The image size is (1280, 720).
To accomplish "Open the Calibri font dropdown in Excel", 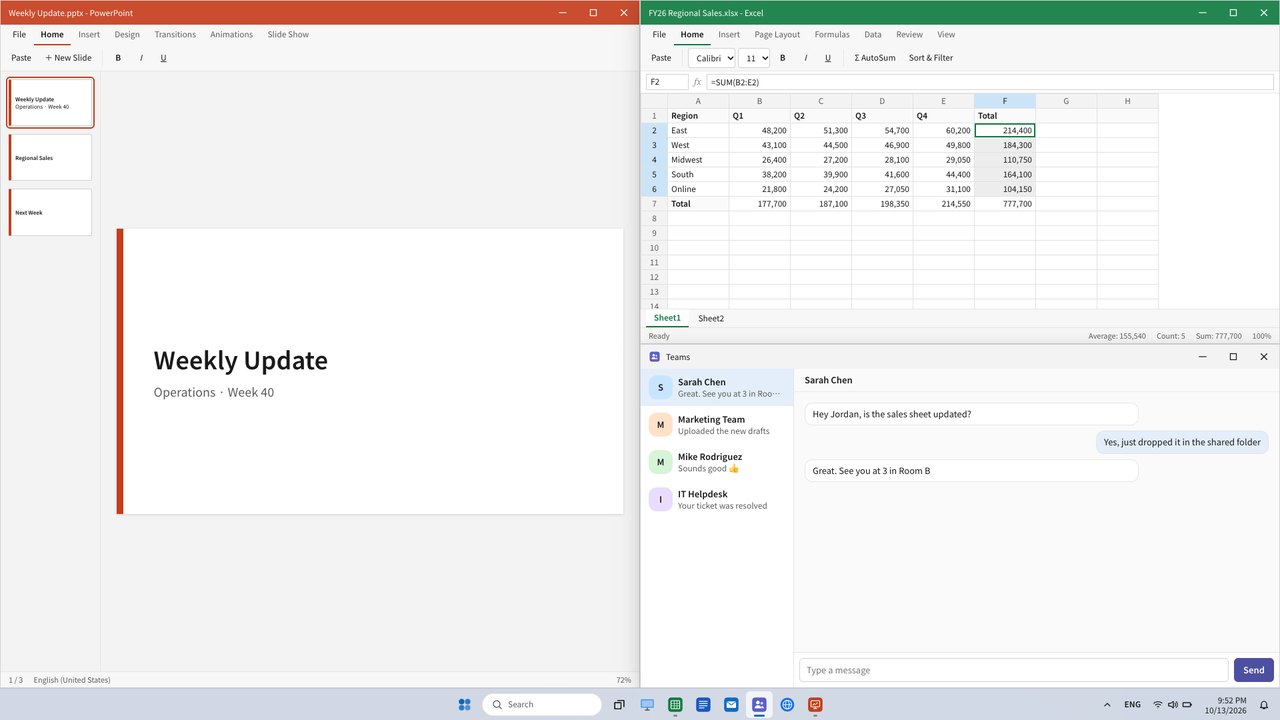I will (x=712, y=58).
